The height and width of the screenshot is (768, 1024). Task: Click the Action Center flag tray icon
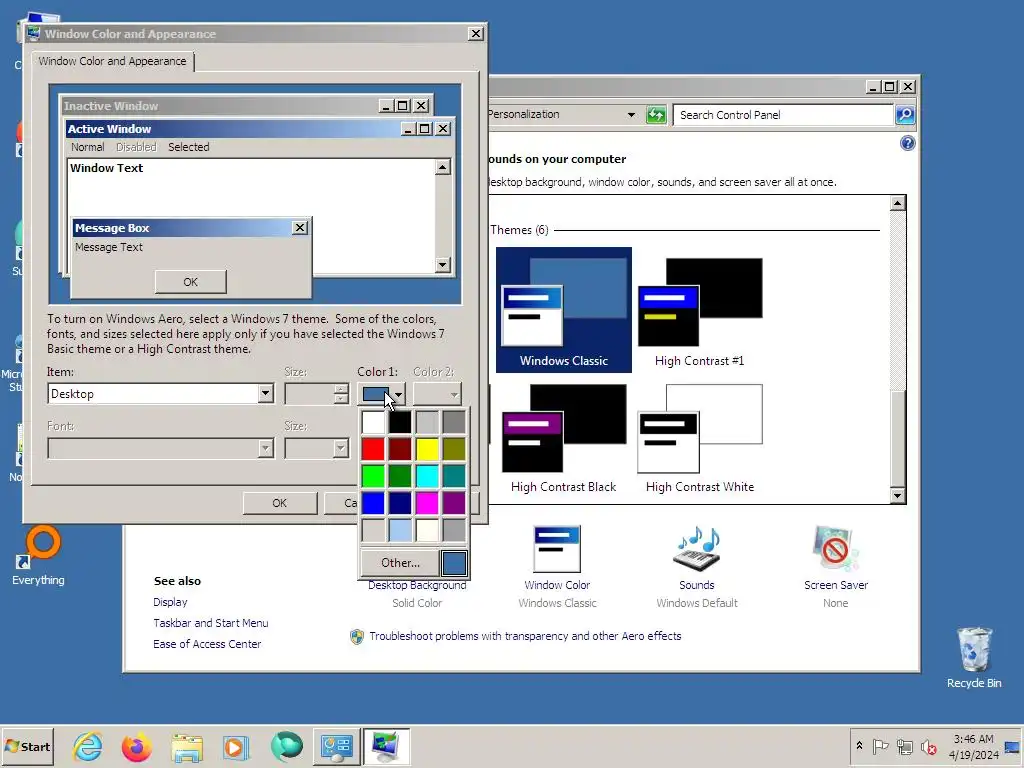point(880,746)
